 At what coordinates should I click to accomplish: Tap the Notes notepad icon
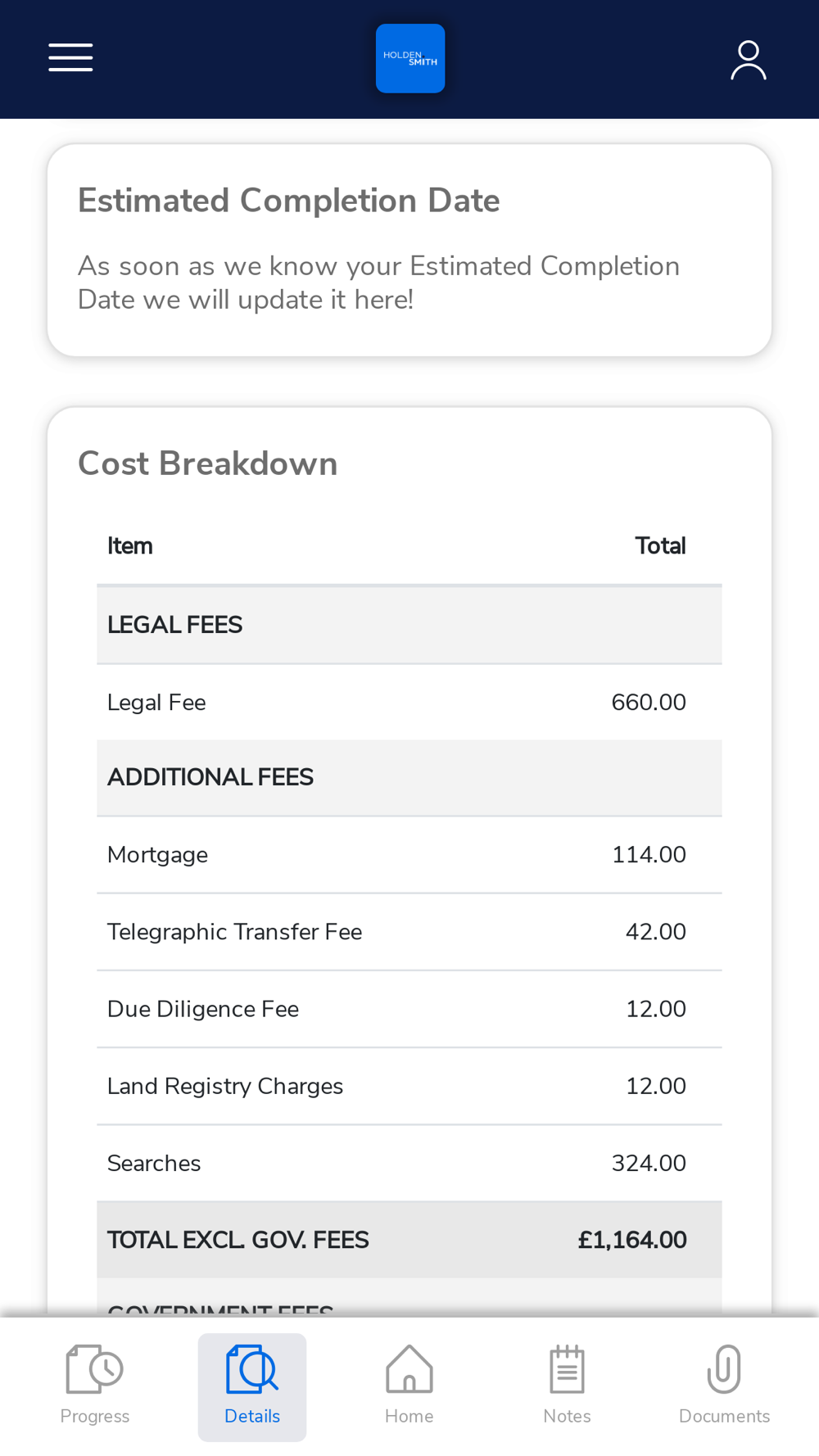pos(567,1369)
